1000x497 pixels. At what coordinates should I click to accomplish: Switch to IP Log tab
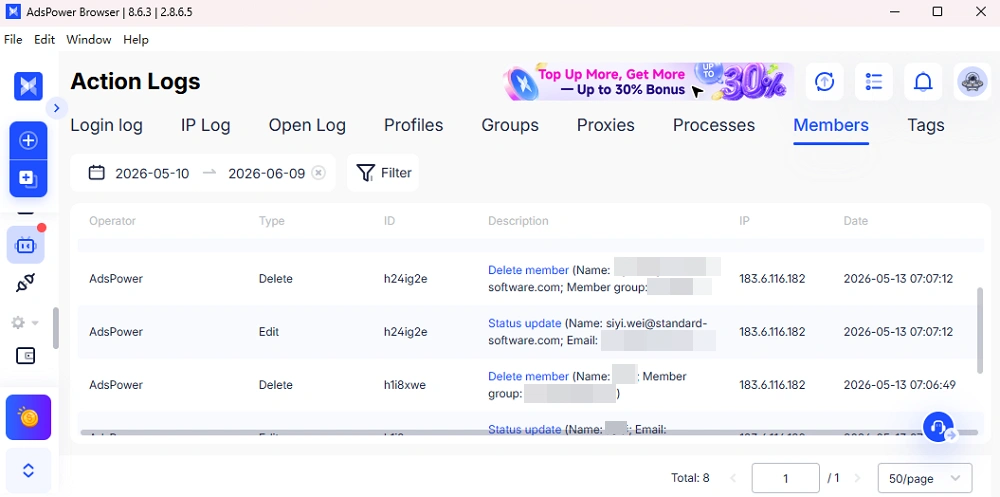[205, 126]
